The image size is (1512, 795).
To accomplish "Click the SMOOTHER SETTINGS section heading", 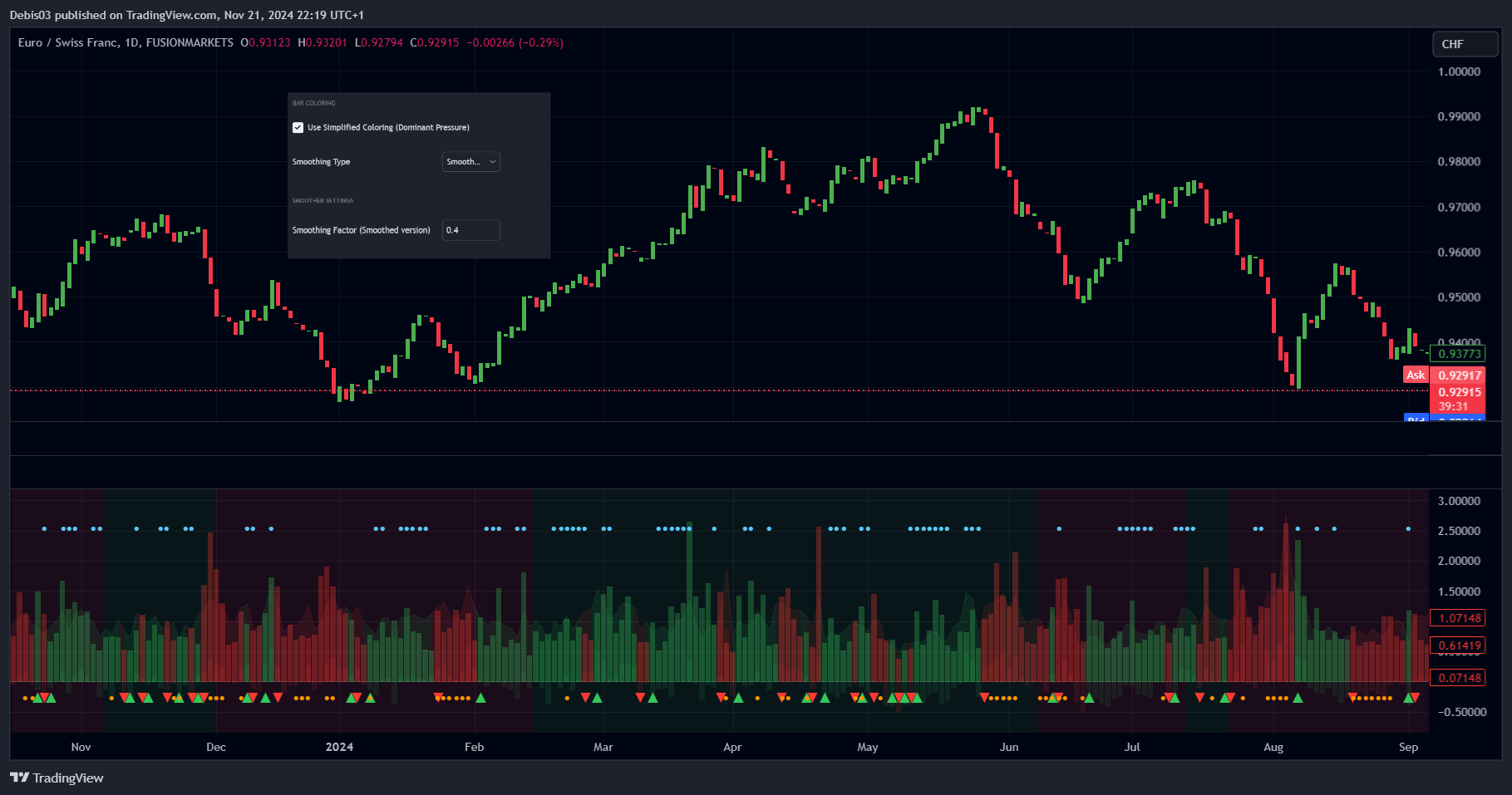I will (323, 200).
